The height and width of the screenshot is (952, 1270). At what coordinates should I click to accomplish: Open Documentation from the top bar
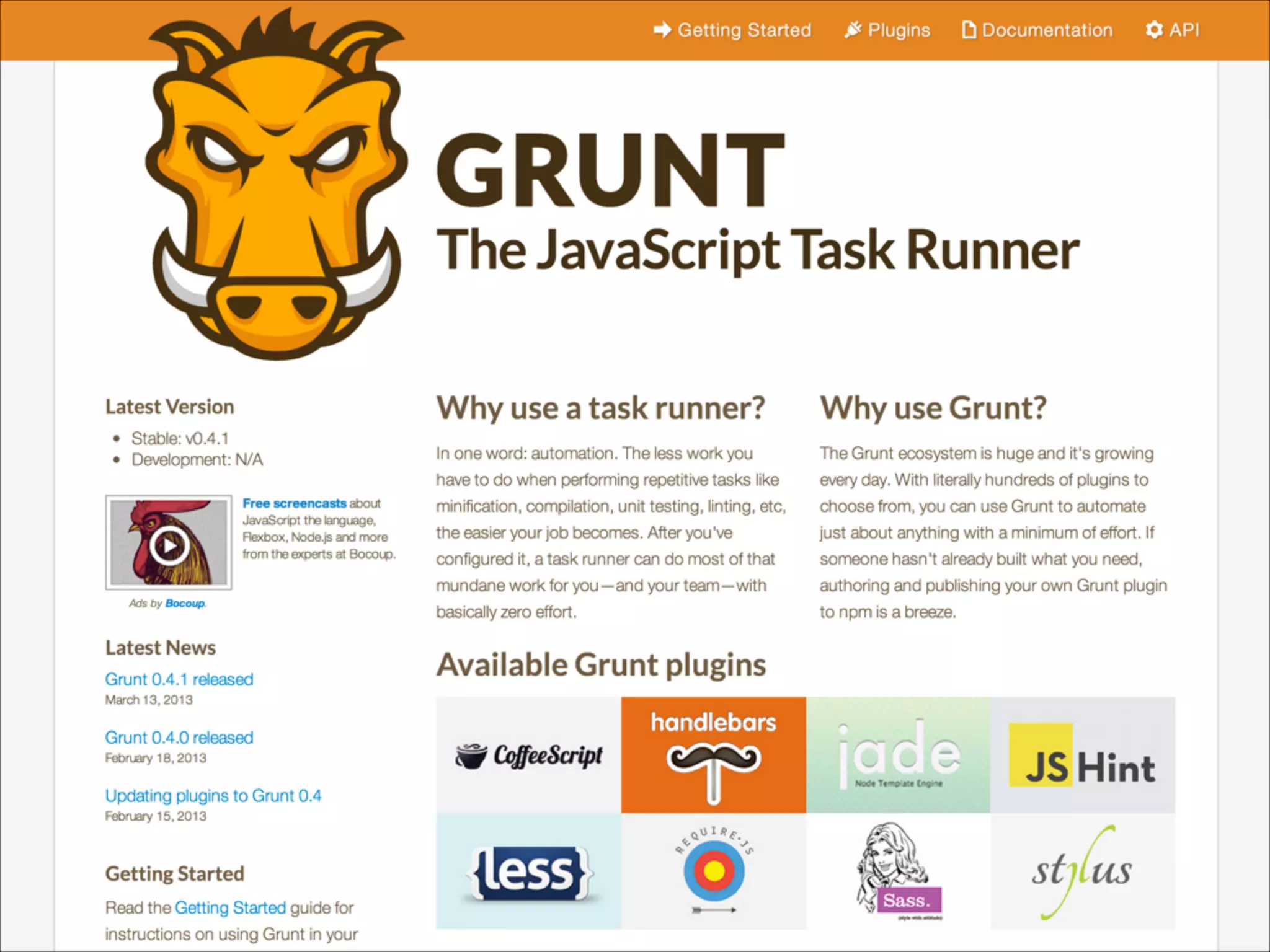pos(1037,30)
